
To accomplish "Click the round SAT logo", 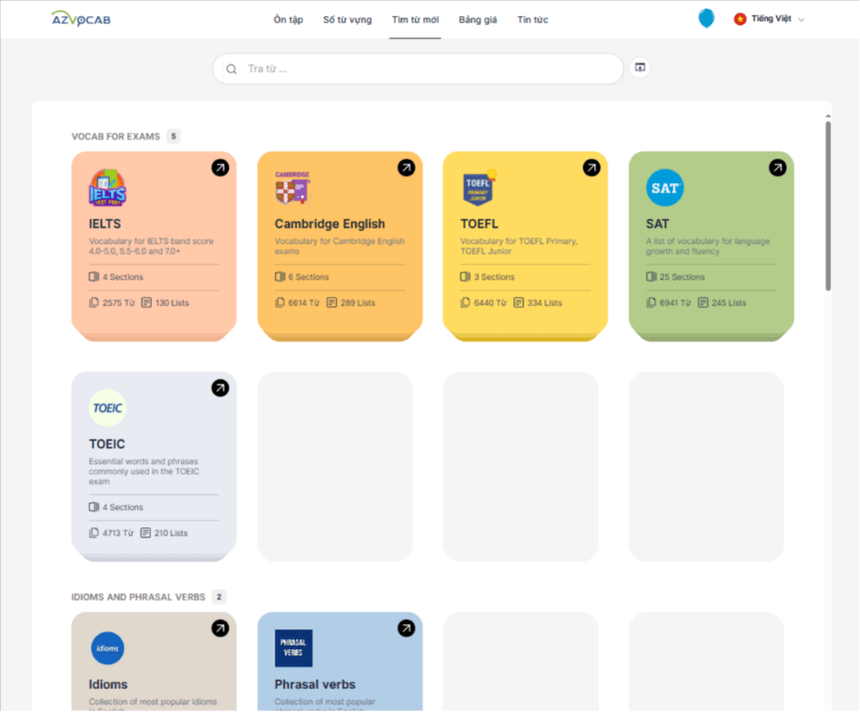I will pos(665,188).
